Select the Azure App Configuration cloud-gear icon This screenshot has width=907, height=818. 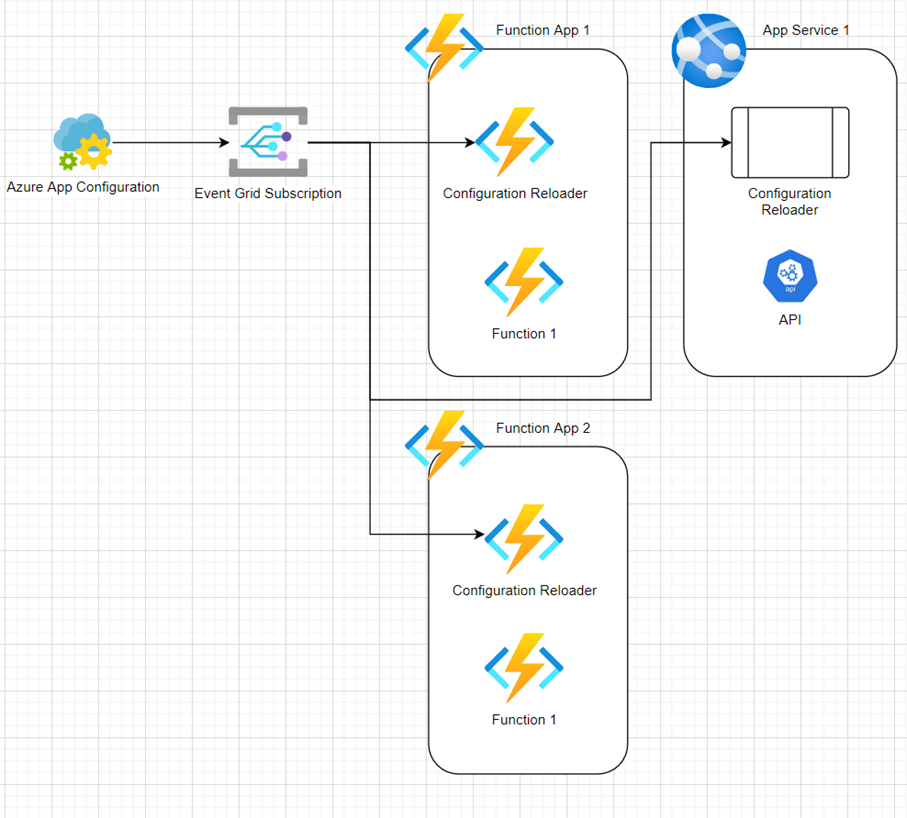83,142
